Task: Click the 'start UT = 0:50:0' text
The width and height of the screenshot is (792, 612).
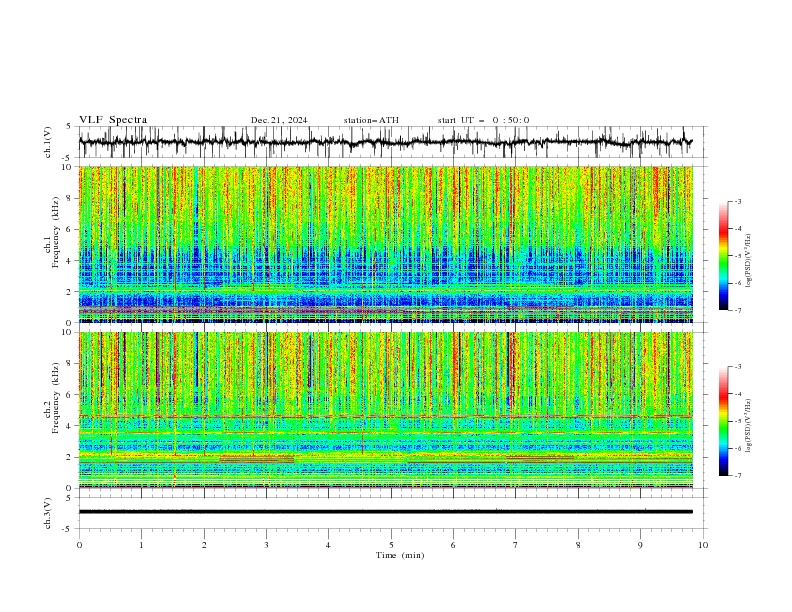Action: point(483,120)
